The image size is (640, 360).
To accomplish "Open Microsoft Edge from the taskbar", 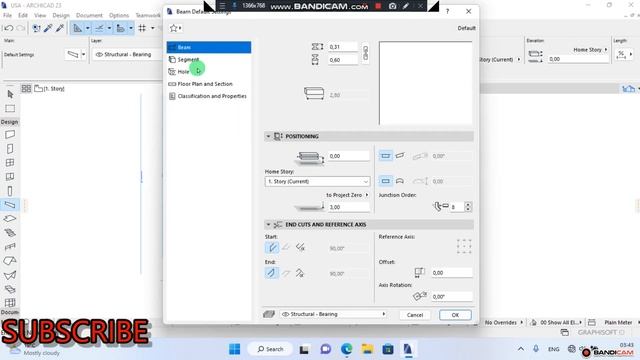I will pyautogui.click(x=347, y=349).
